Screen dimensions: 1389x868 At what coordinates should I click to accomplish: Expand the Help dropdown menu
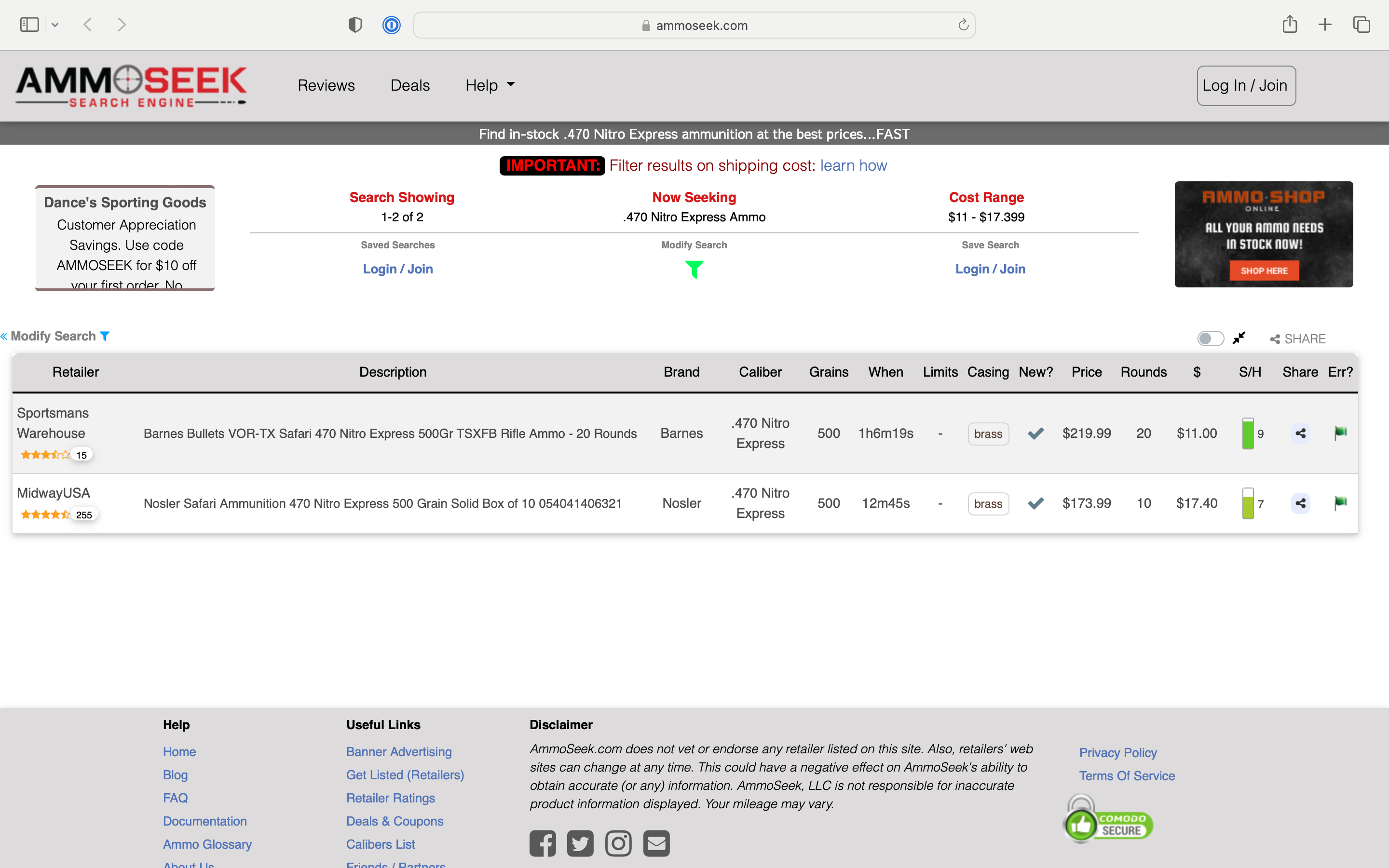490,85
